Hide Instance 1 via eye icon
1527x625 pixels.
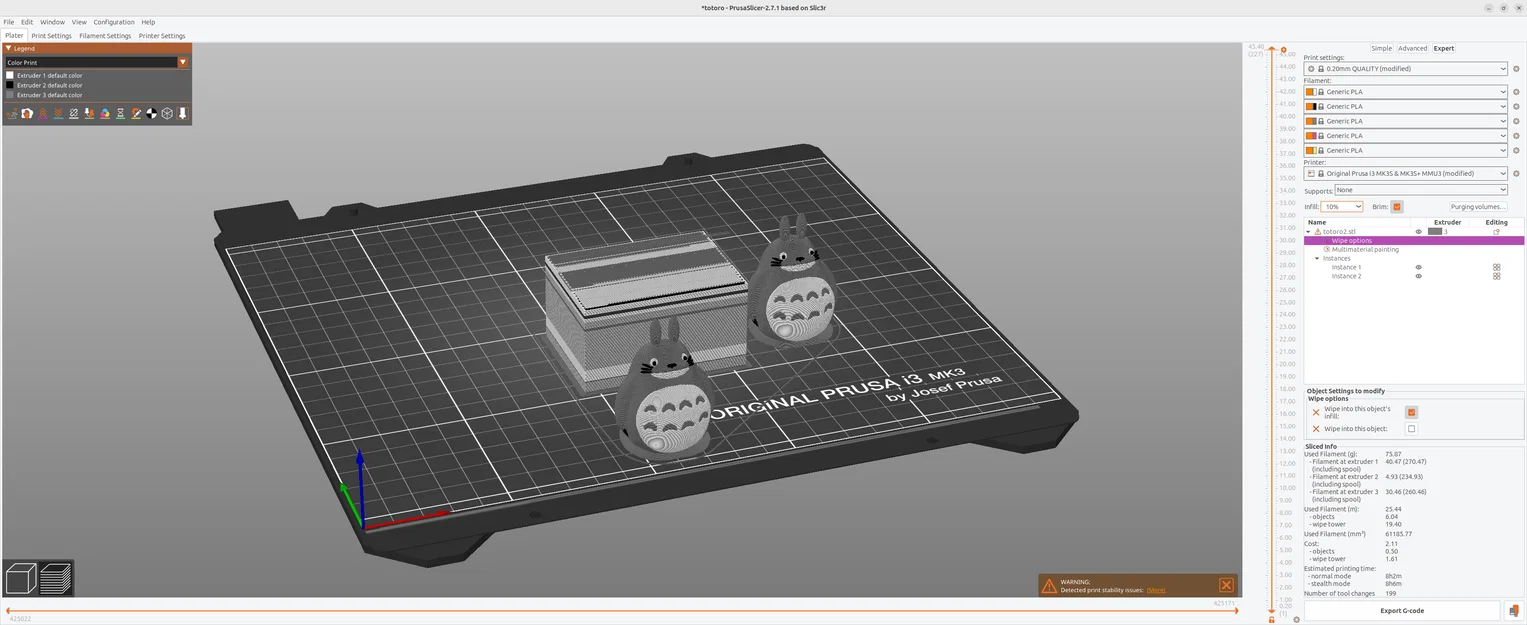pos(1418,268)
